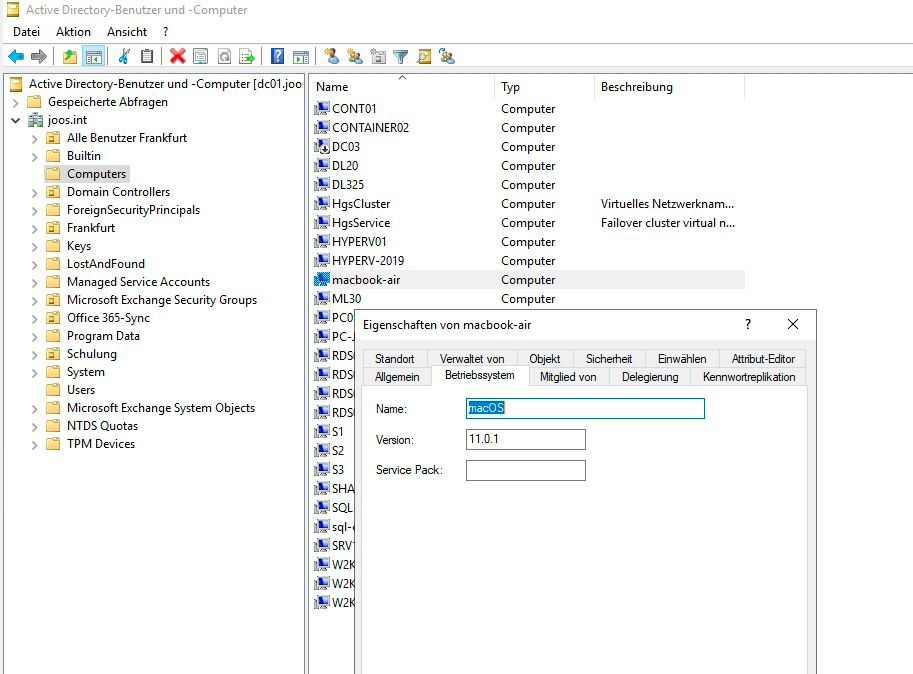The height and width of the screenshot is (674, 913).
Task: Open the ? help menu
Action: 165,31
